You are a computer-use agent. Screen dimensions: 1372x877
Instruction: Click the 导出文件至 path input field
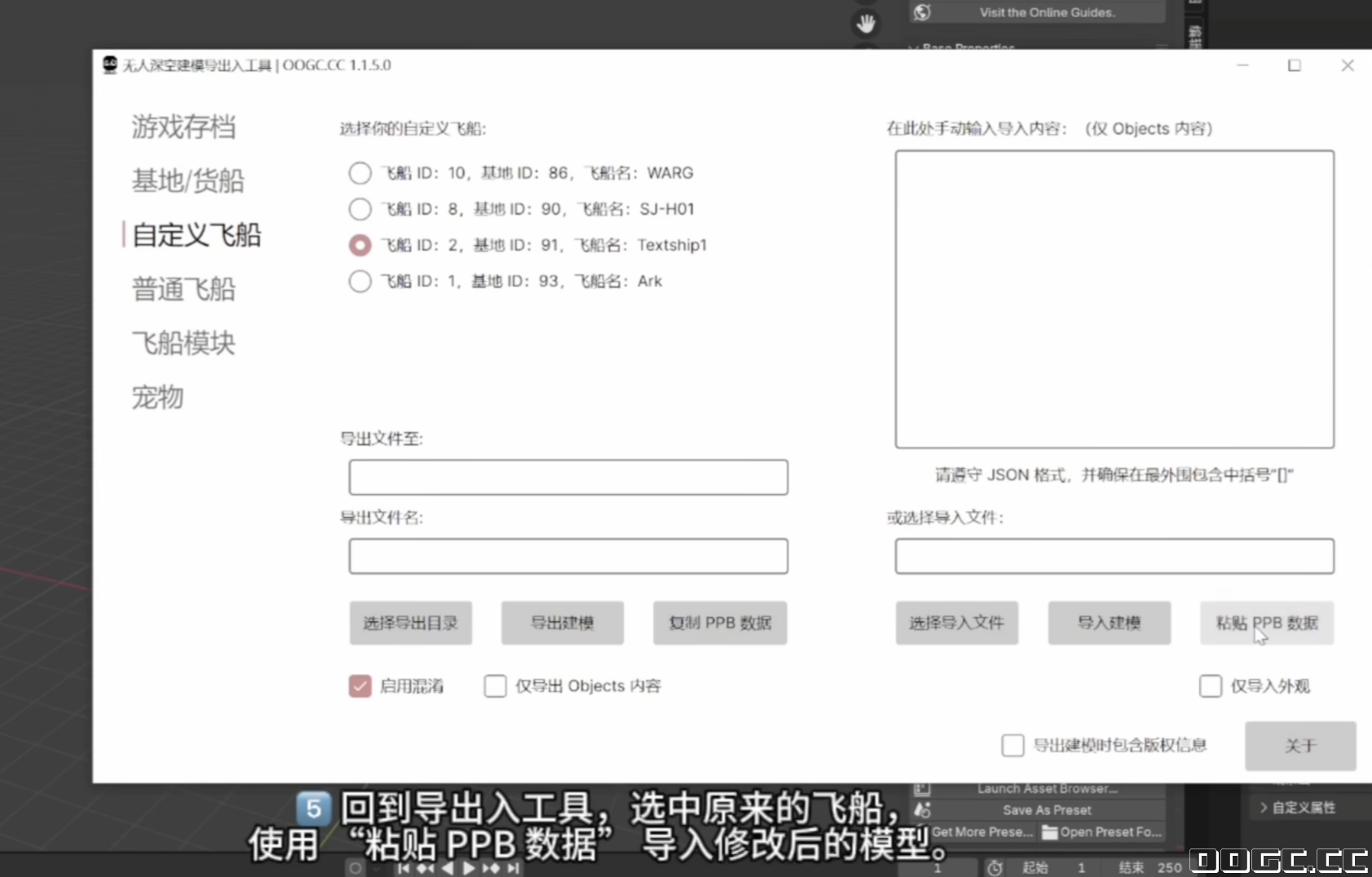(x=568, y=478)
